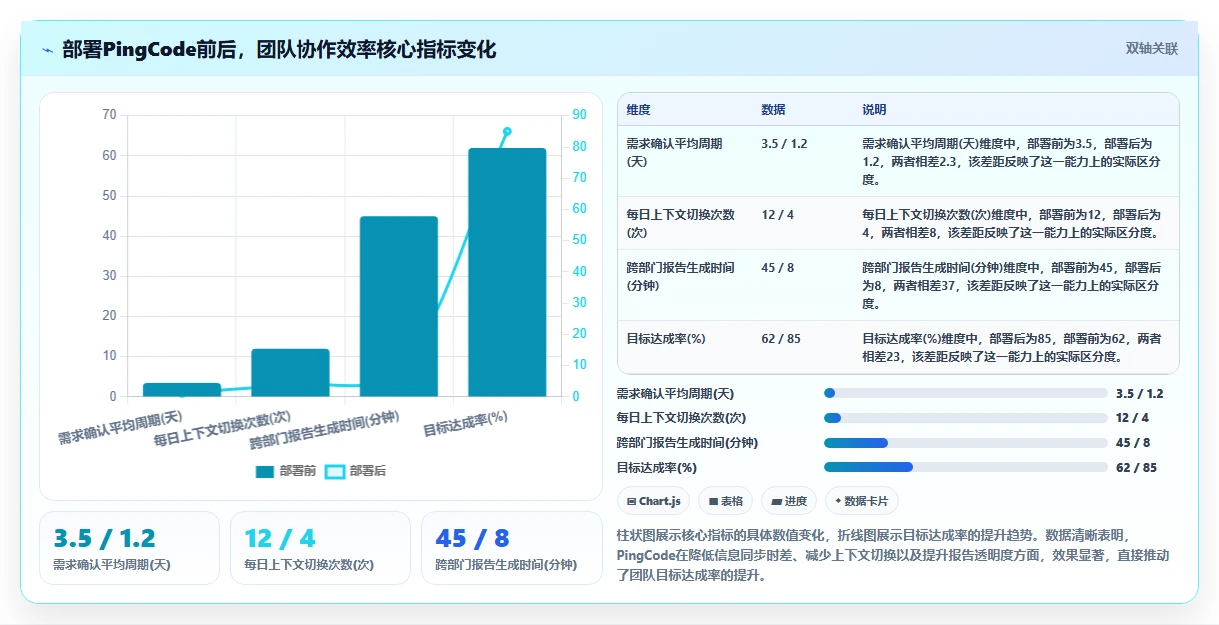The image size is (1219, 625).
Task: Select the 进度 tag chip
Action: click(789, 501)
